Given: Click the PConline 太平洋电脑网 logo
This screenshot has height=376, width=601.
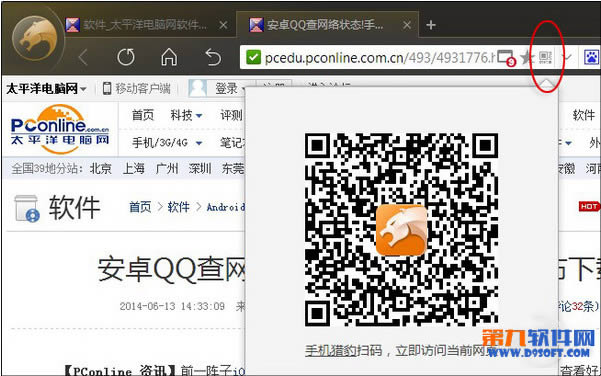Looking at the screenshot, I should click(60, 129).
